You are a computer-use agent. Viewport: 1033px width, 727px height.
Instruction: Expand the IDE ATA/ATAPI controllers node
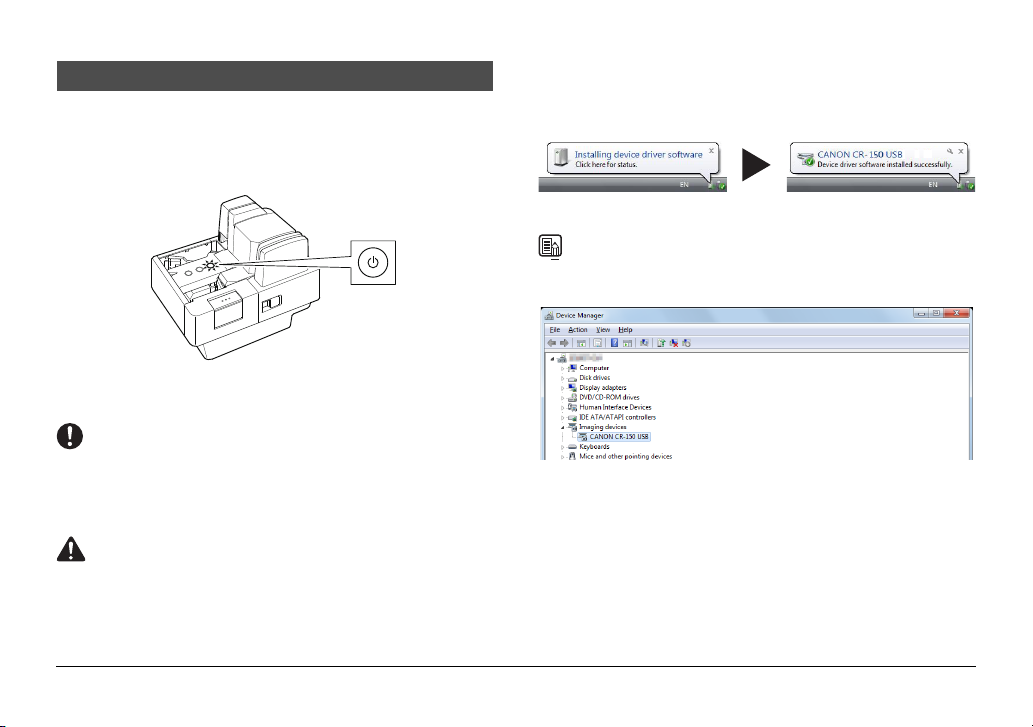tap(563, 418)
